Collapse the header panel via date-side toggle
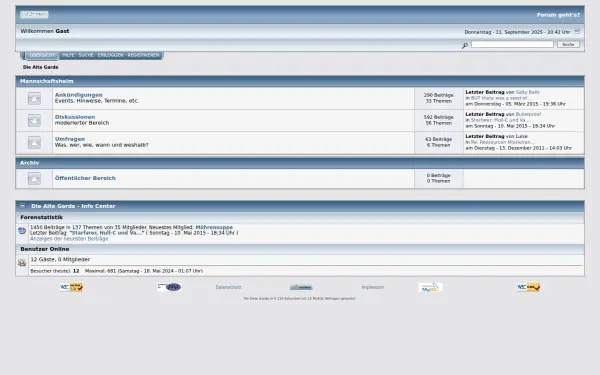This screenshot has width=600, height=375. click(x=577, y=31)
